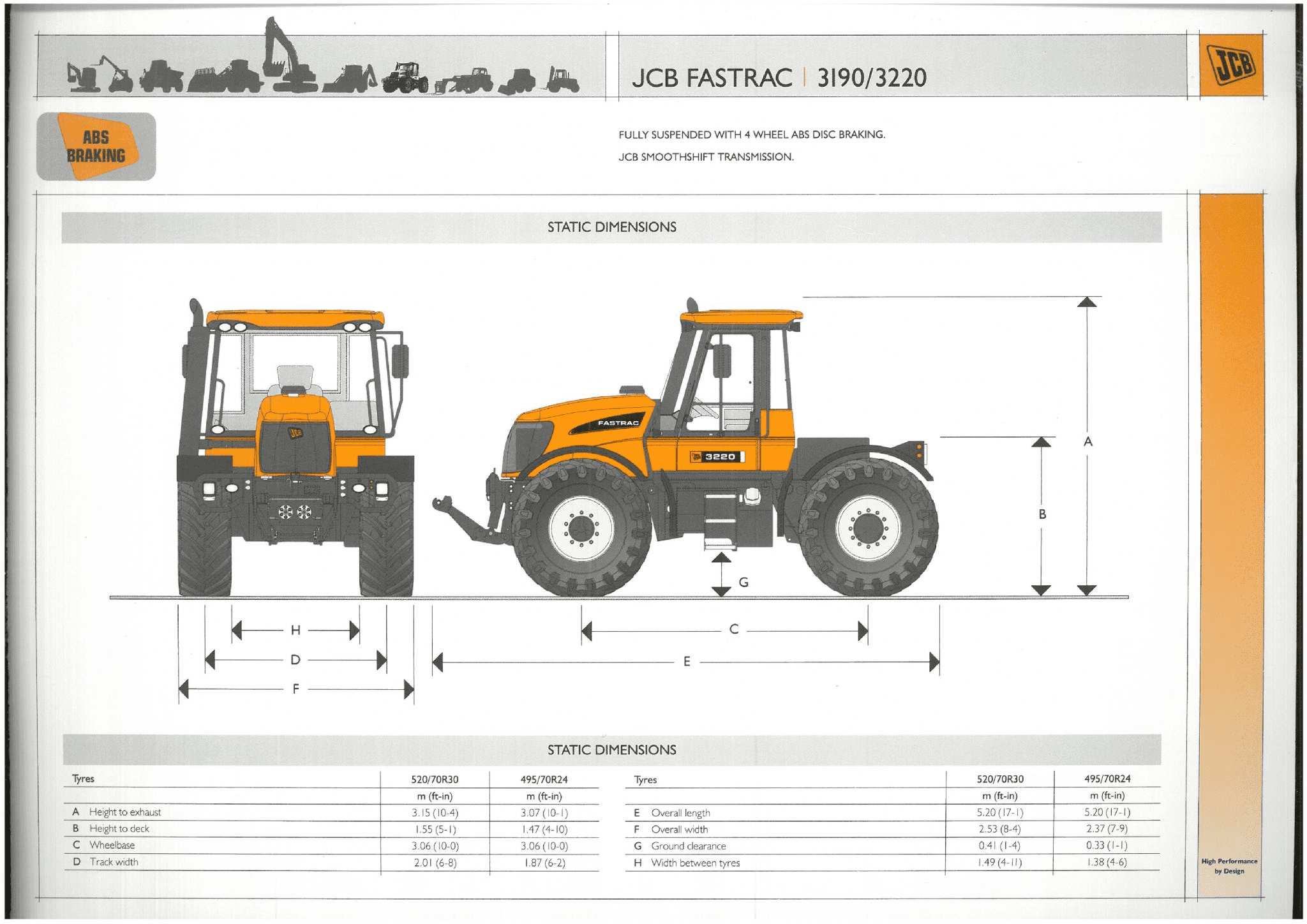
Task: Click dimension label G under the tractor
Action: [743, 582]
